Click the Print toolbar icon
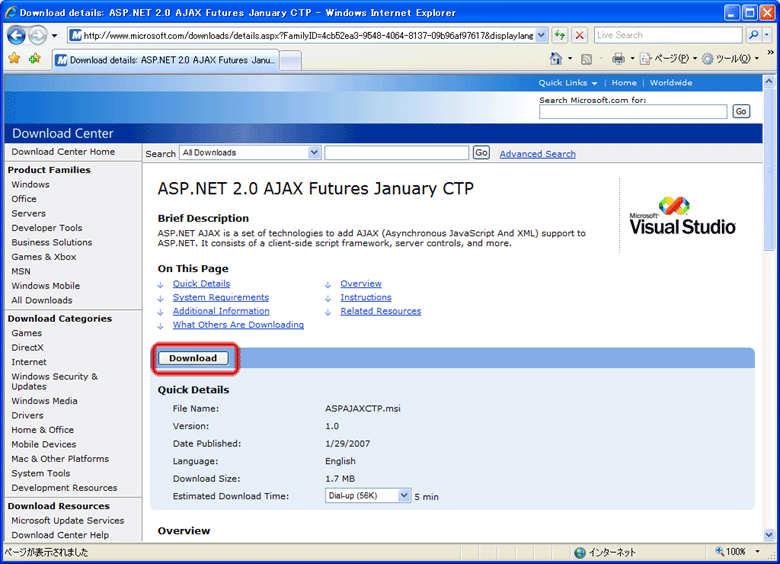 click(618, 59)
